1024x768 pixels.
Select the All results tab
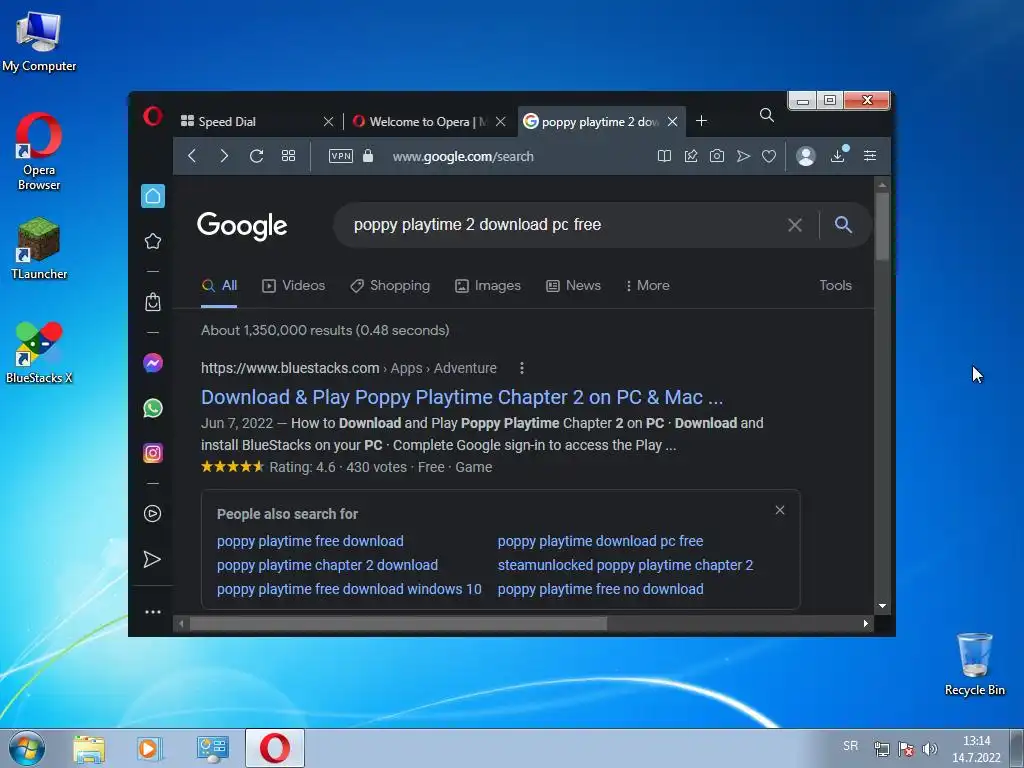(219, 285)
